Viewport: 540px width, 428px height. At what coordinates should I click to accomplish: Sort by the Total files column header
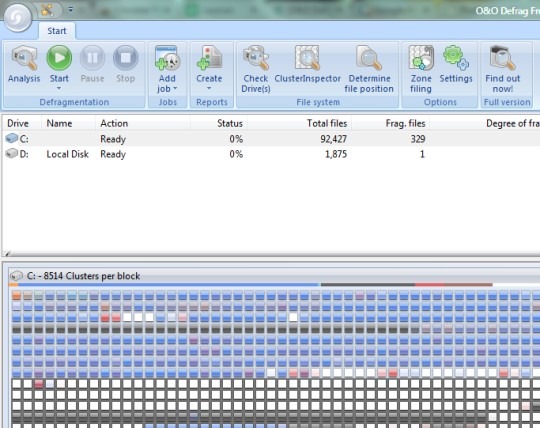click(x=300, y=123)
